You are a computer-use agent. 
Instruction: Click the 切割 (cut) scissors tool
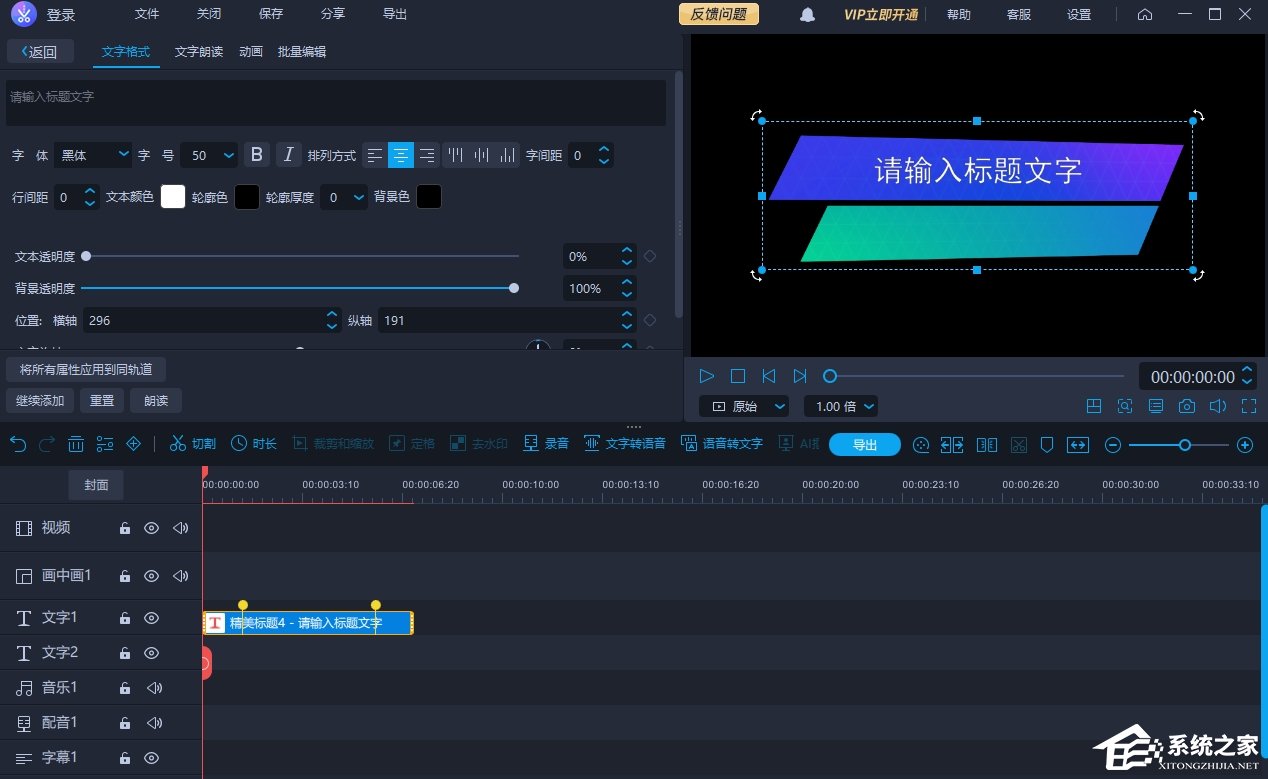[192, 444]
